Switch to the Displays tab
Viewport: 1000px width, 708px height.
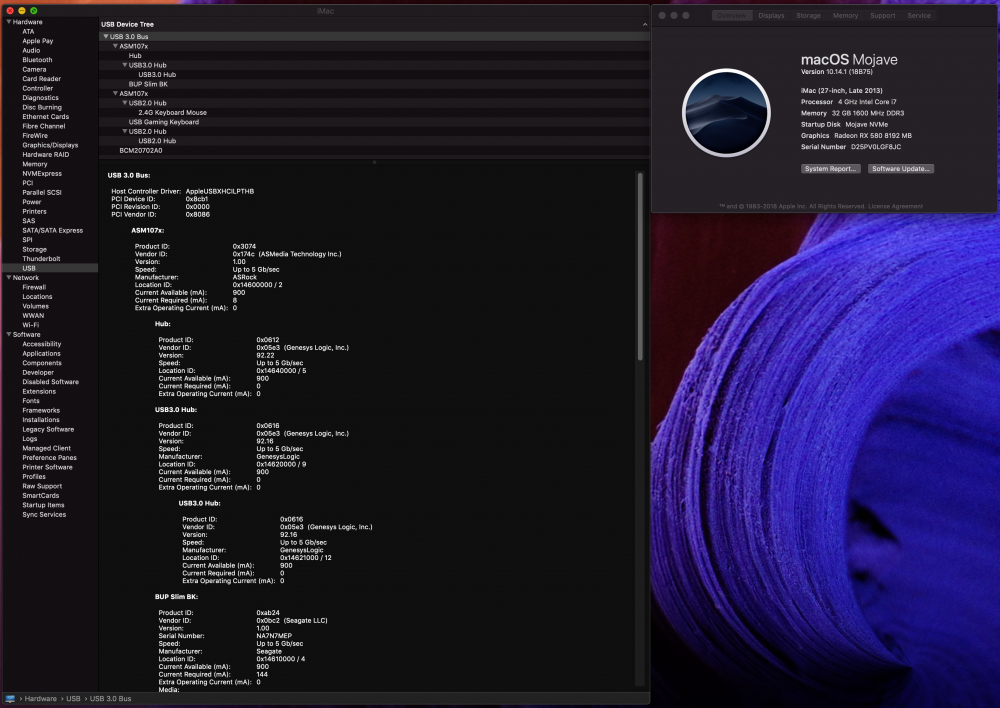pos(771,15)
